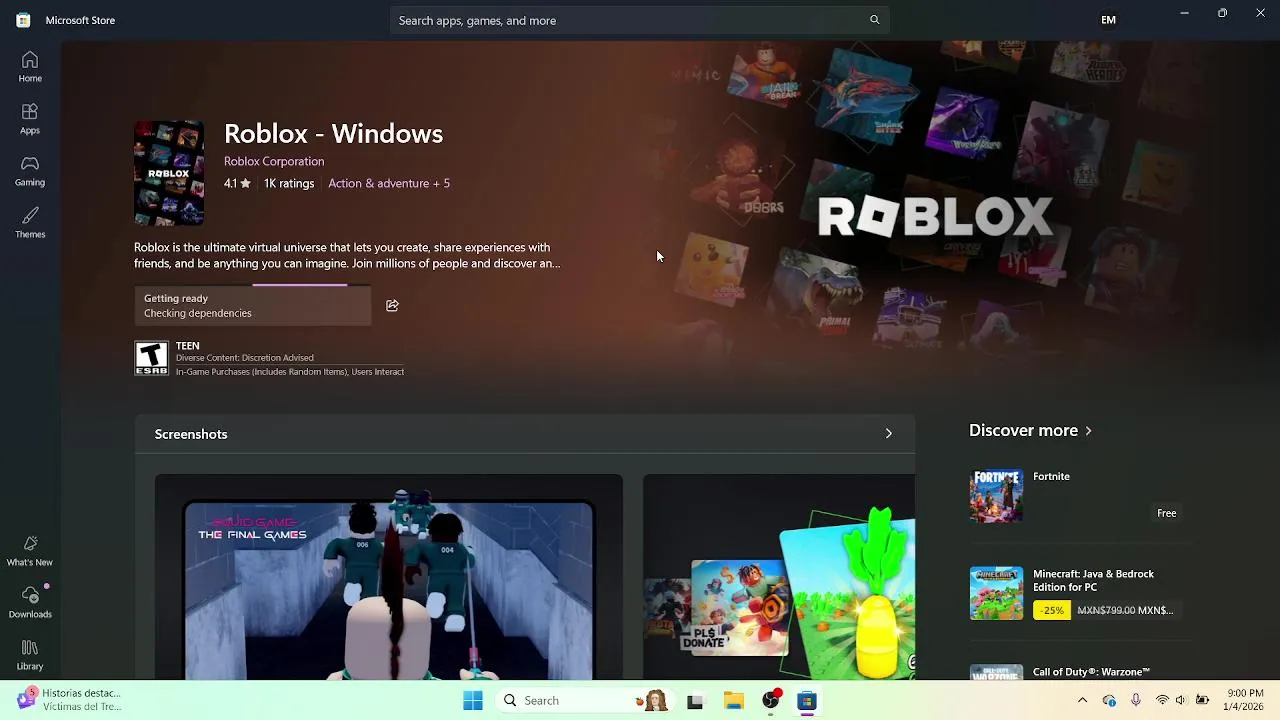Screen dimensions: 1280x720
Task: Click the -25% discount badge
Action: pos(1051,610)
